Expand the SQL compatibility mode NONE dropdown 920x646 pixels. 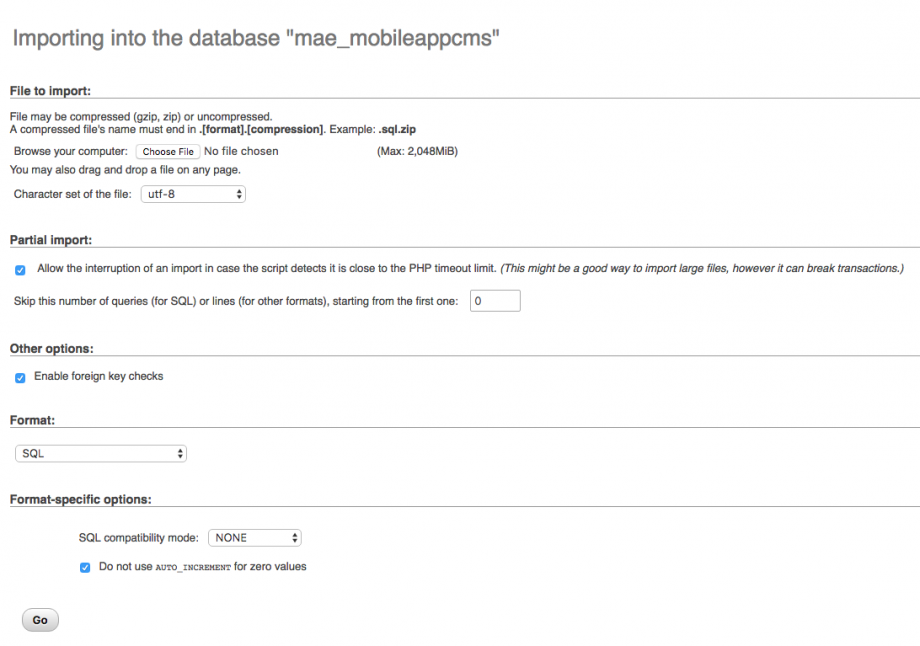pos(255,538)
